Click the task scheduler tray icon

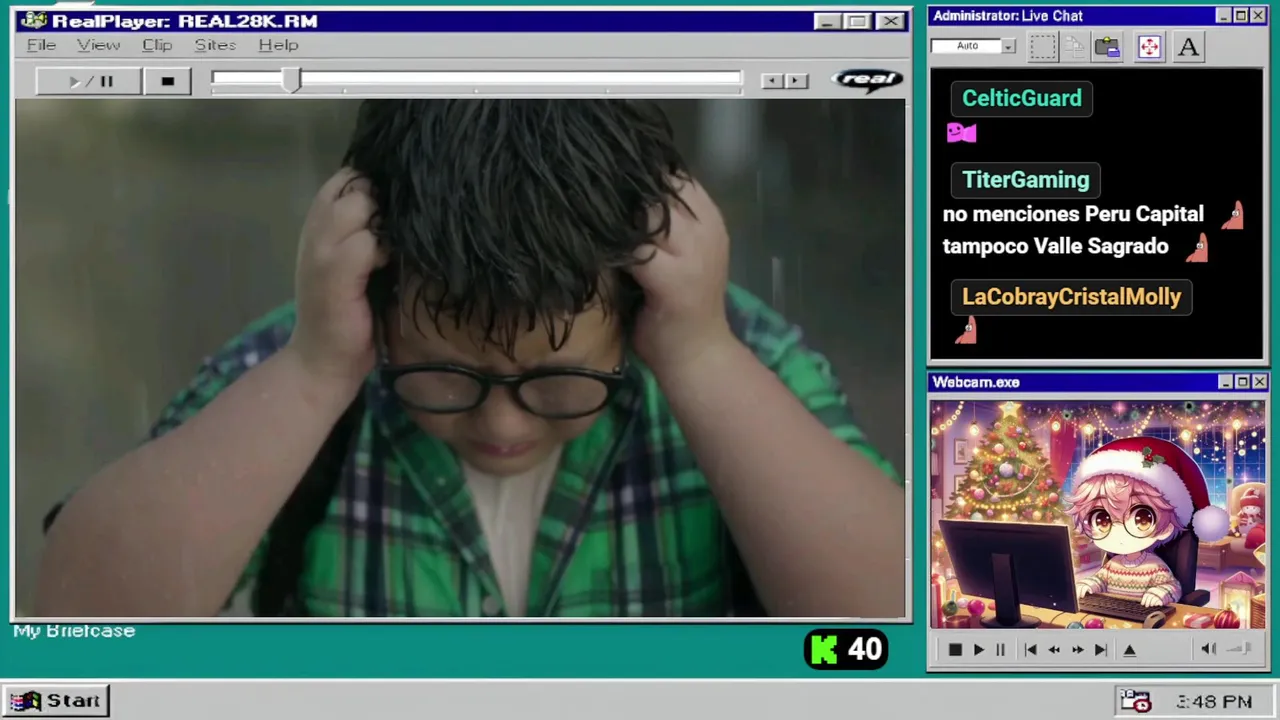[1135, 701]
